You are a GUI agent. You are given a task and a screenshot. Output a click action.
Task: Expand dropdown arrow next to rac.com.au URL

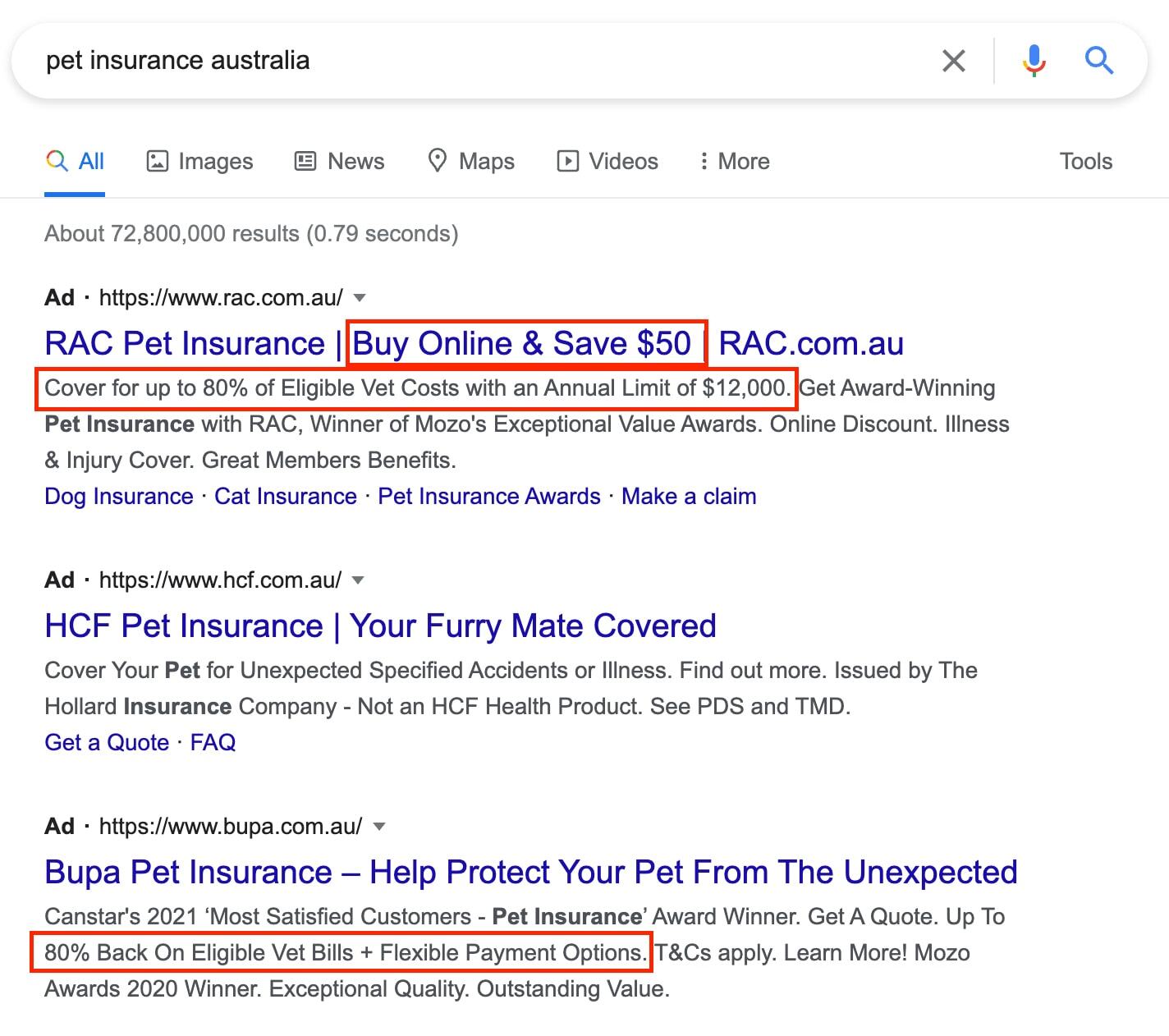(360, 297)
